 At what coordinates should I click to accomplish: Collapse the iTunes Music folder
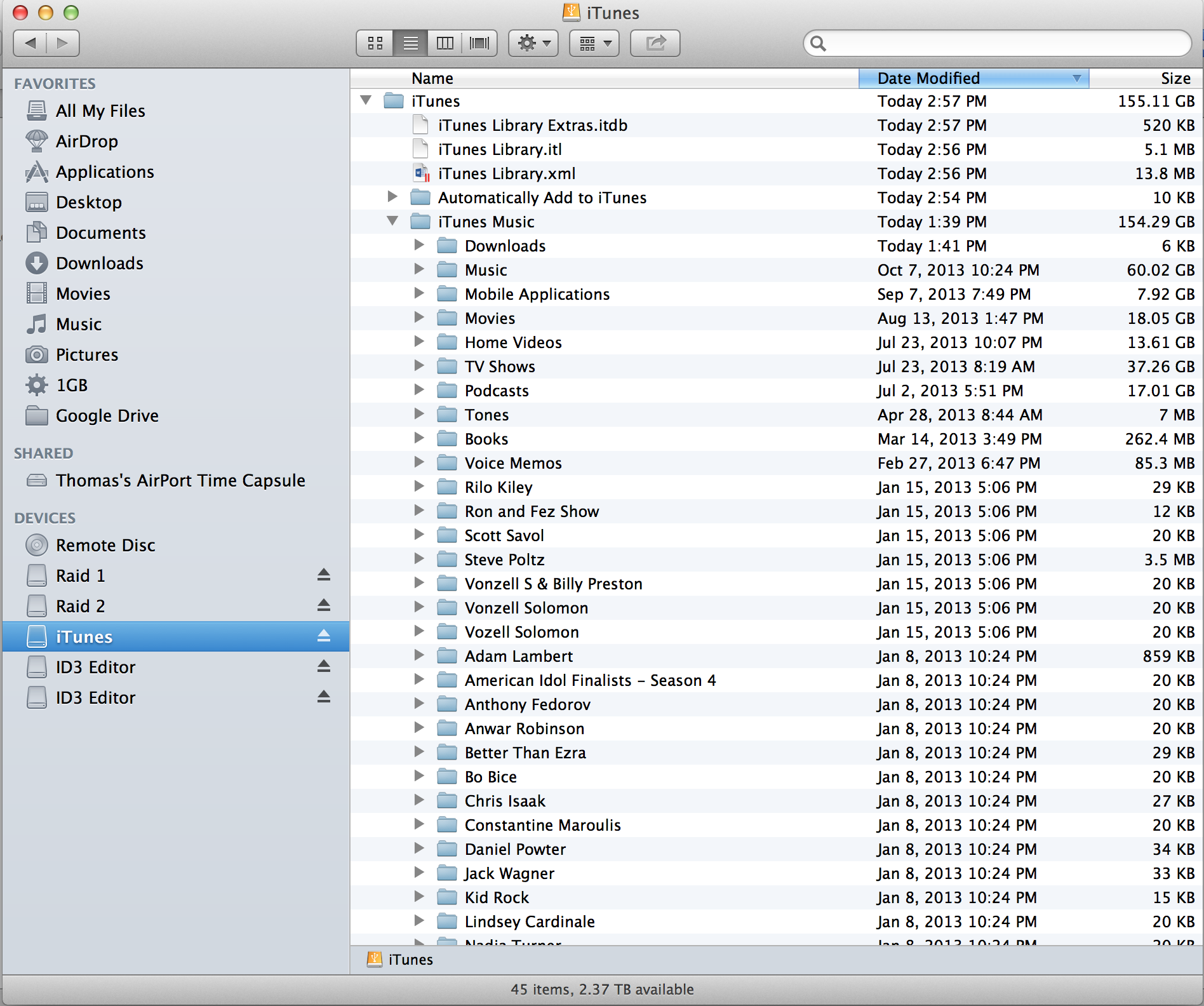coord(392,221)
